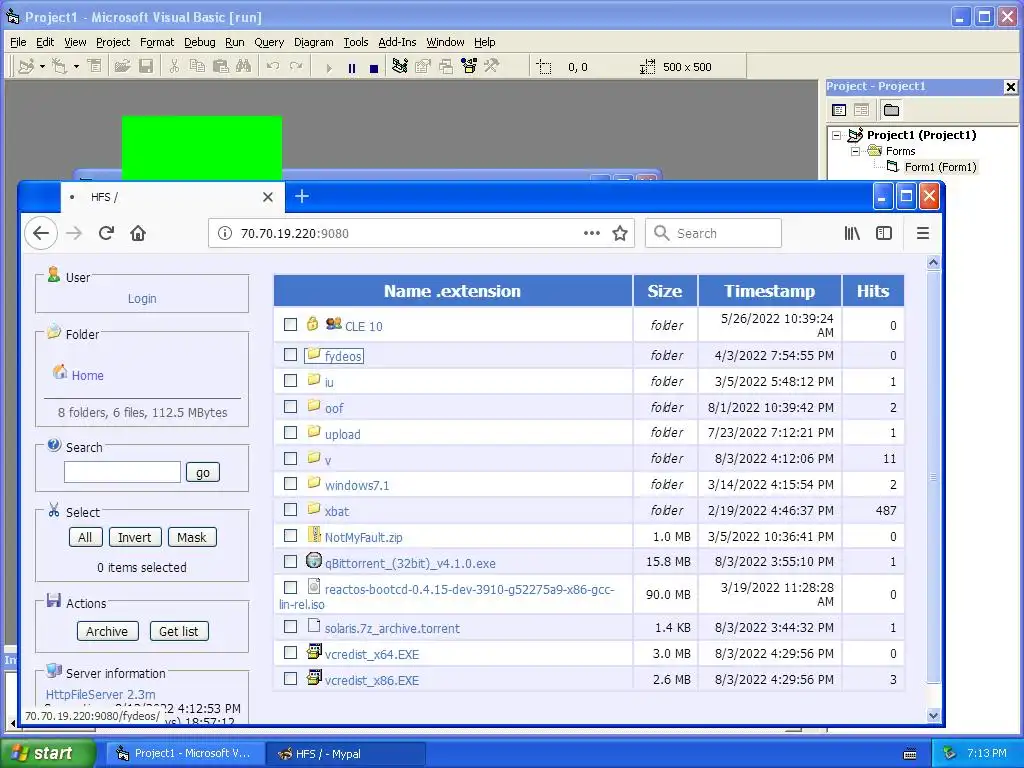Open the qBittorrent_(32bit)_v4.1.0.exe link
The image size is (1024, 768).
click(410, 563)
